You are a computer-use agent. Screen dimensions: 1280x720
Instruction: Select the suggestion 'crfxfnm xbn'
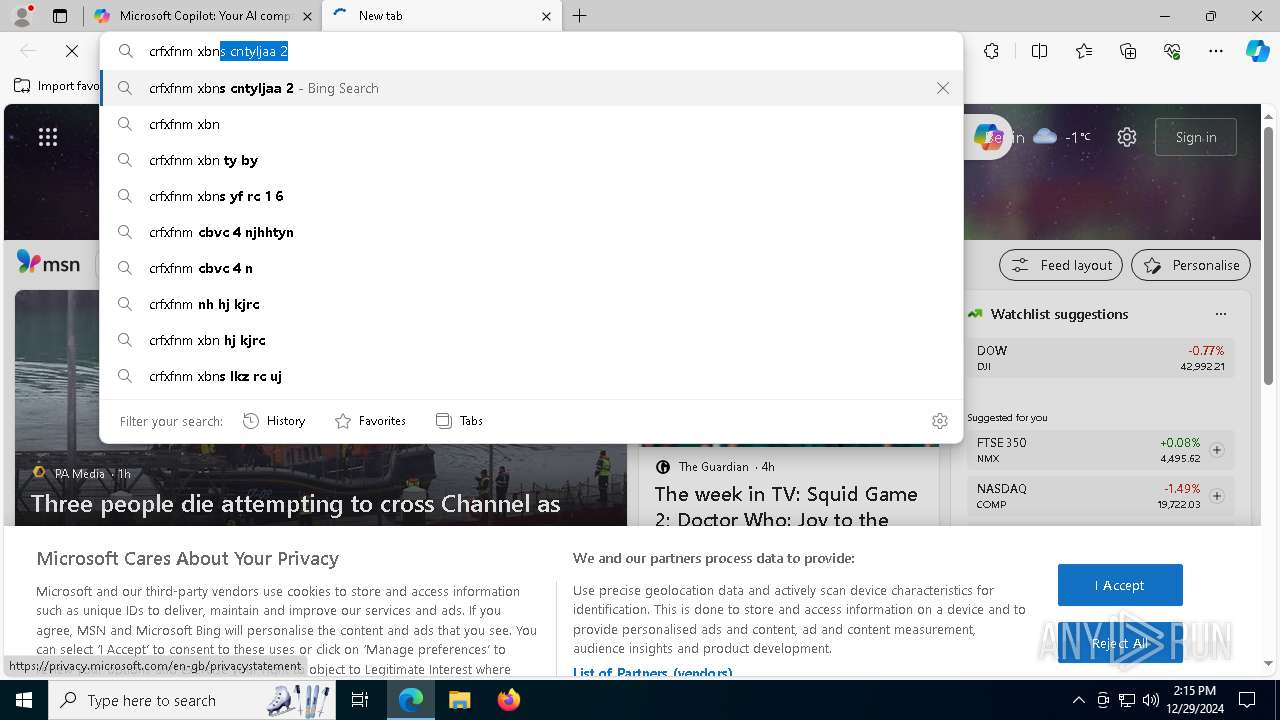(x=531, y=124)
